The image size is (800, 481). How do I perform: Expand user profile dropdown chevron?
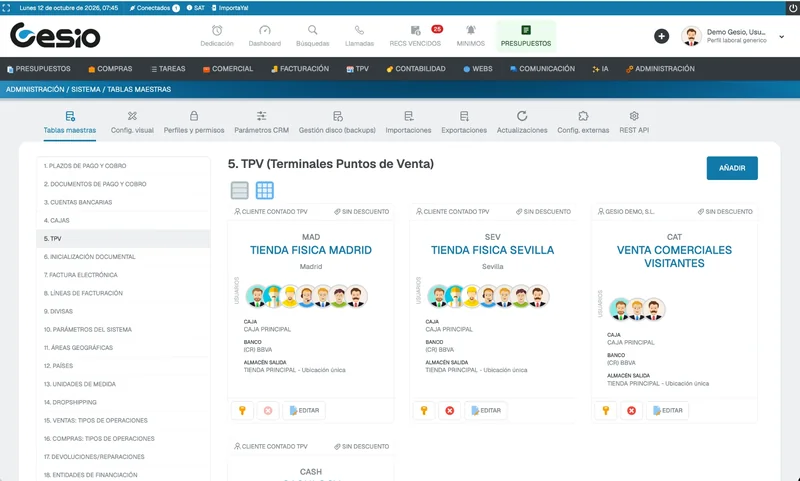(x=781, y=37)
